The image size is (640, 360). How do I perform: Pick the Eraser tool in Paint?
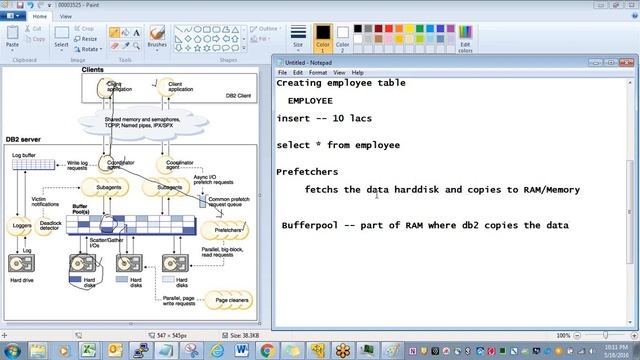(114, 46)
